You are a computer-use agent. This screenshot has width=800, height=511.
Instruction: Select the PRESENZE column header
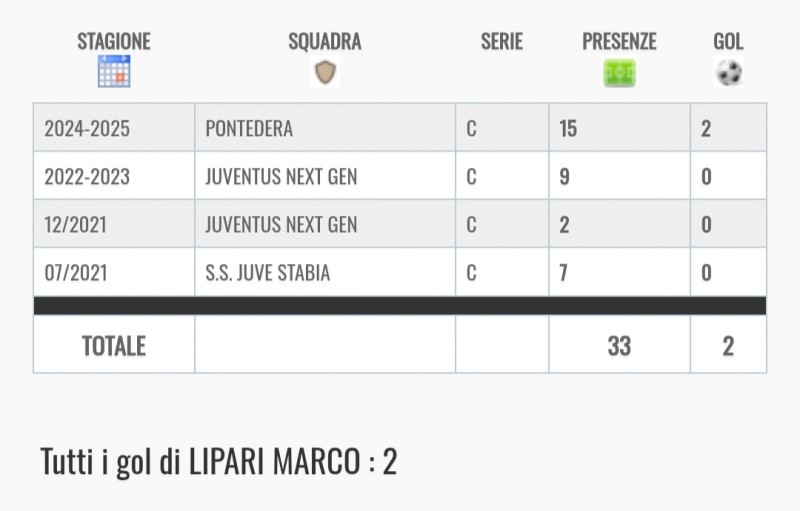pos(619,41)
